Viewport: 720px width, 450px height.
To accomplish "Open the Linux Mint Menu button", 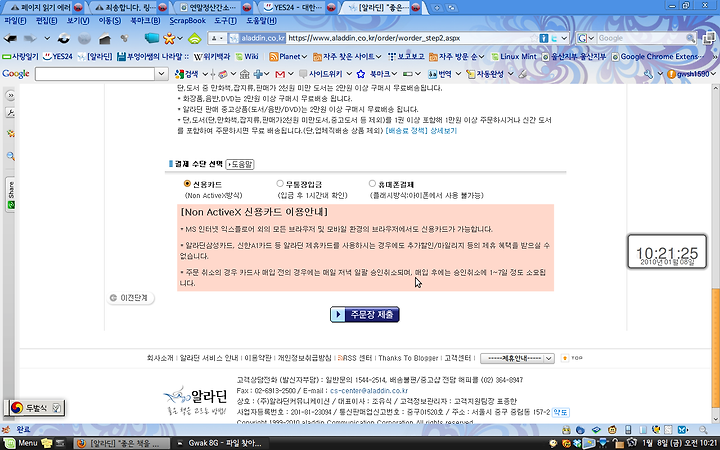I will click(22, 443).
